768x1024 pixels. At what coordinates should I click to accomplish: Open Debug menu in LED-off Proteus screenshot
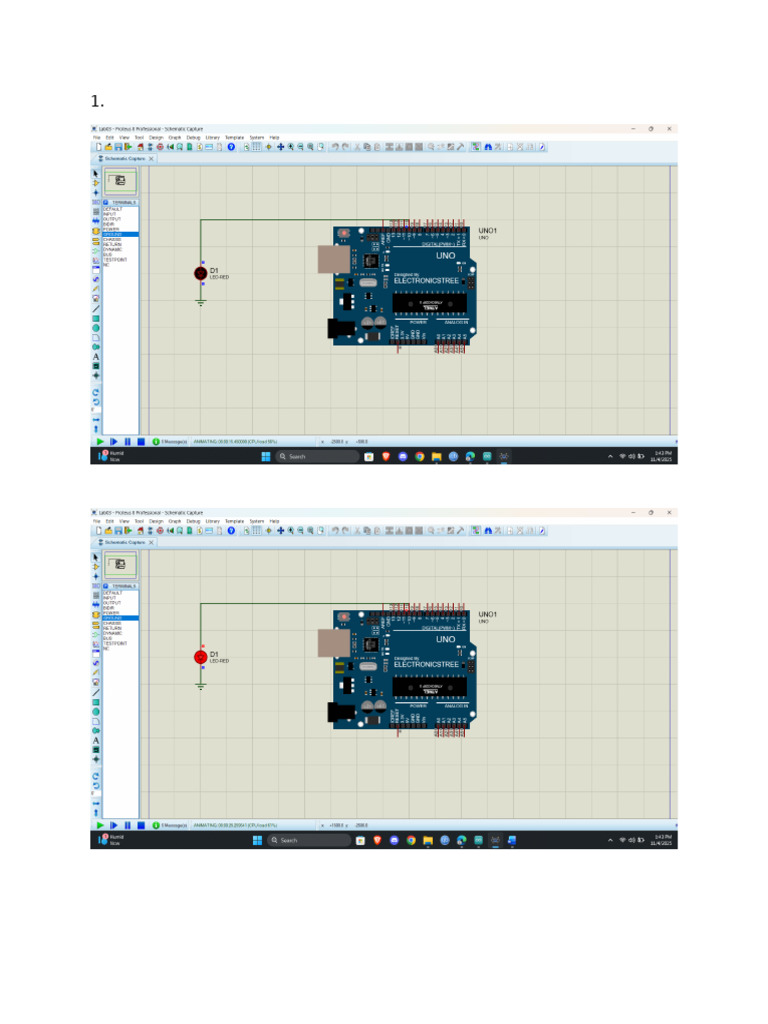[193, 137]
